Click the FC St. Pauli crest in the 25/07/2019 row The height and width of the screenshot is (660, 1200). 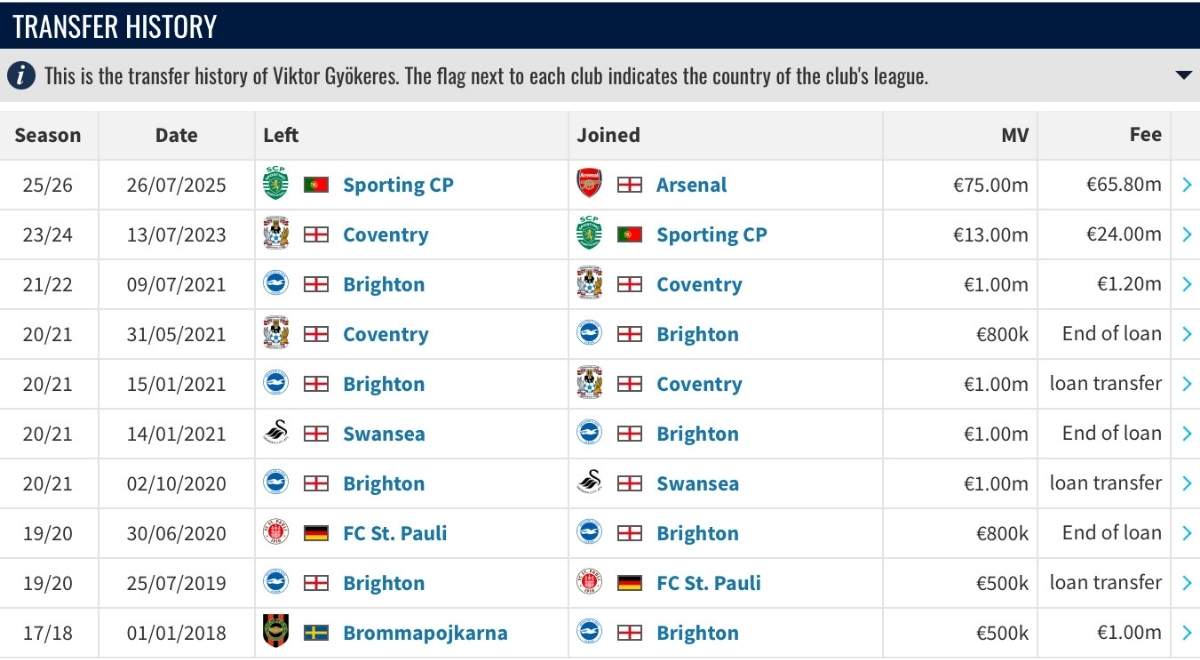tap(589, 582)
